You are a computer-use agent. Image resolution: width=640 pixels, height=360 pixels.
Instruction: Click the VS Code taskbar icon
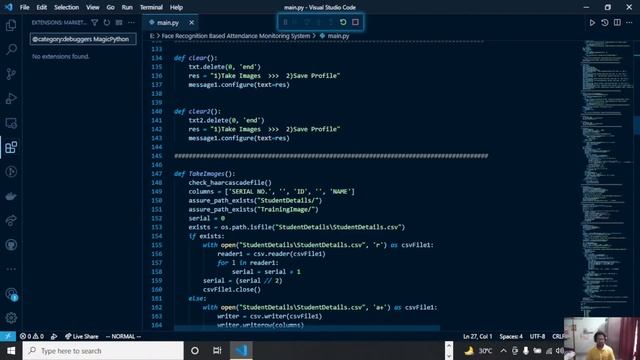pyautogui.click(x=241, y=351)
